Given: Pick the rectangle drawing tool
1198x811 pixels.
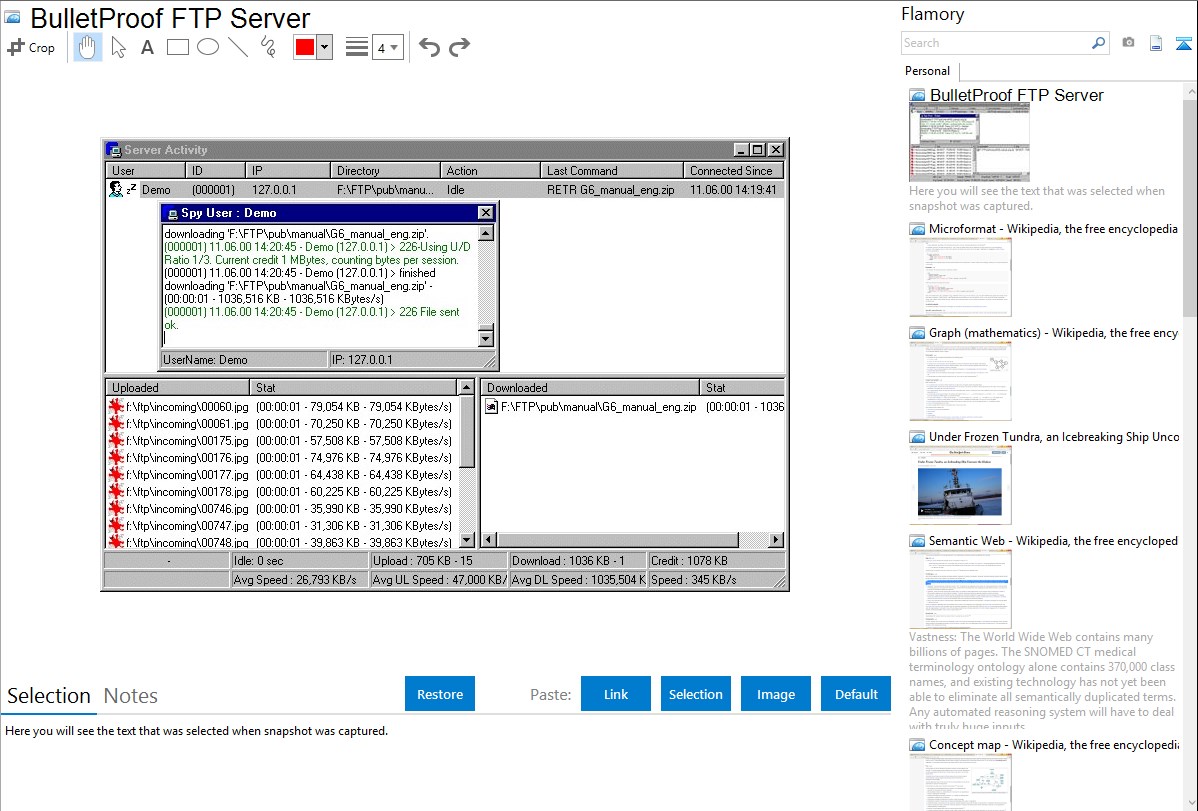Looking at the screenshot, I should click(x=177, y=47).
